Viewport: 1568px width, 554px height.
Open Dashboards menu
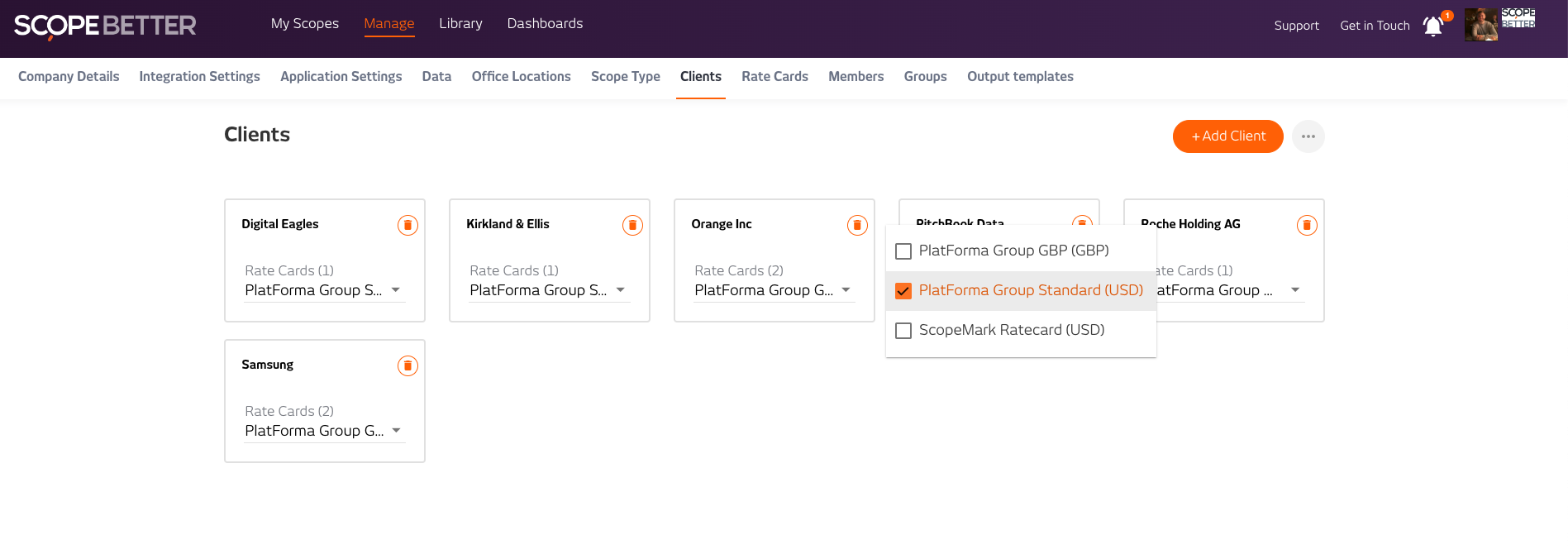[x=545, y=24]
